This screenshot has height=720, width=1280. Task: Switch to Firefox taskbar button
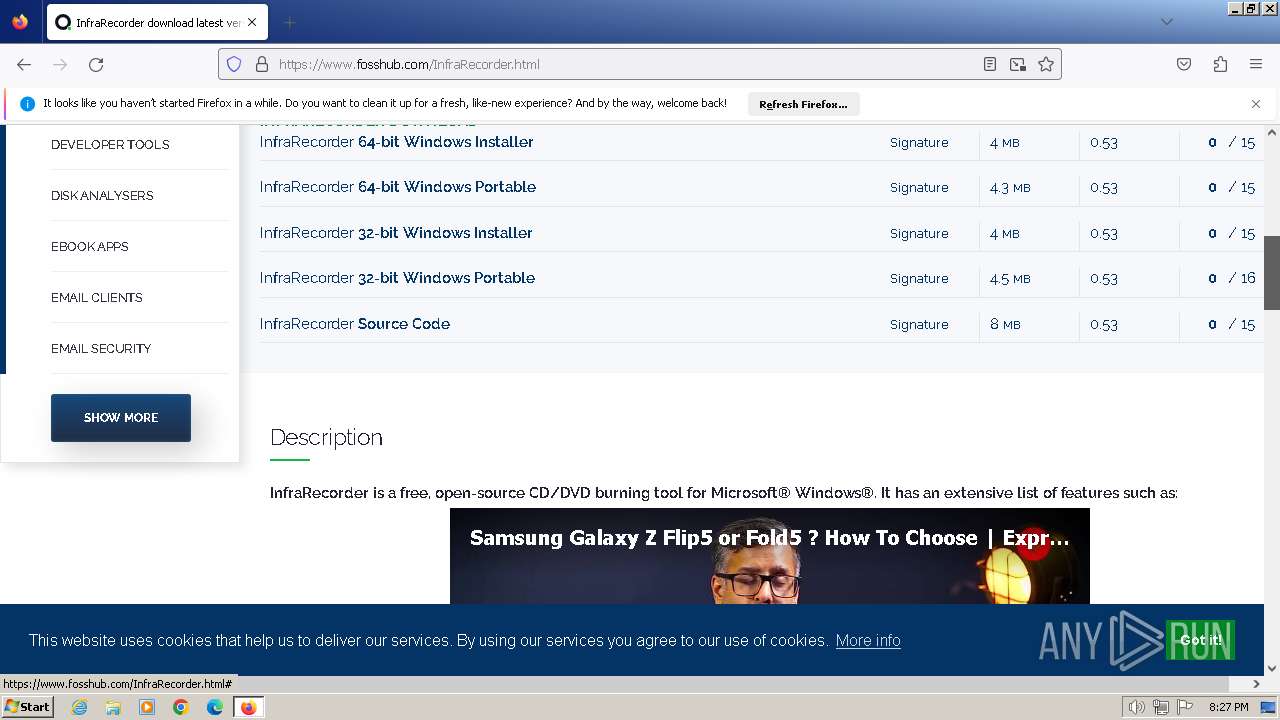248,707
